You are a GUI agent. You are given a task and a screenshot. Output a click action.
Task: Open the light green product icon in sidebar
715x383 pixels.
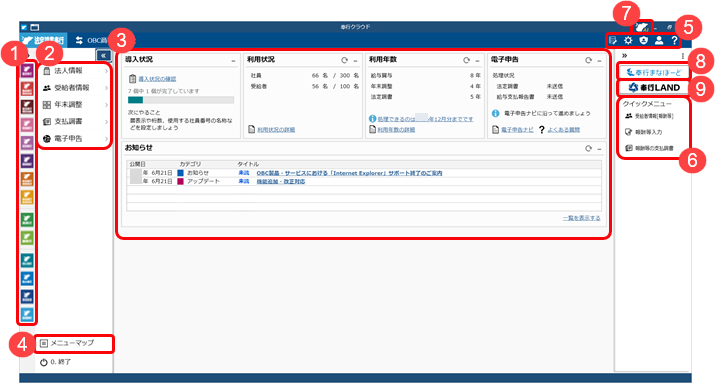pos(27,238)
